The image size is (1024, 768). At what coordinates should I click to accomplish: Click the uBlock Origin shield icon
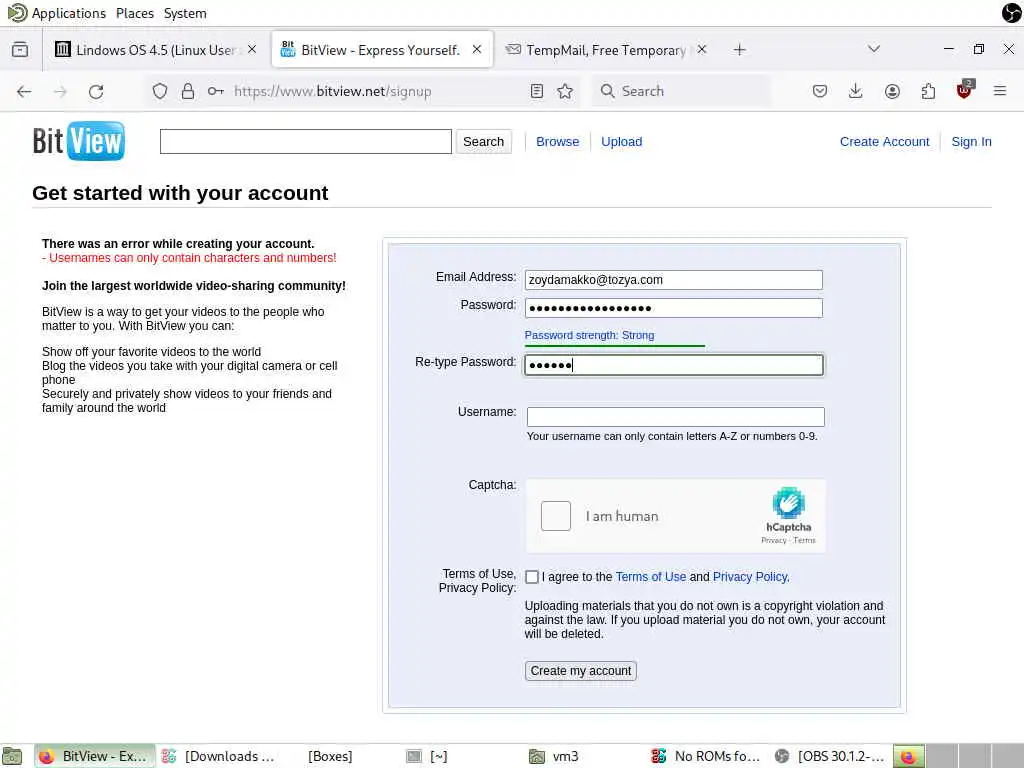pyautogui.click(x=964, y=90)
